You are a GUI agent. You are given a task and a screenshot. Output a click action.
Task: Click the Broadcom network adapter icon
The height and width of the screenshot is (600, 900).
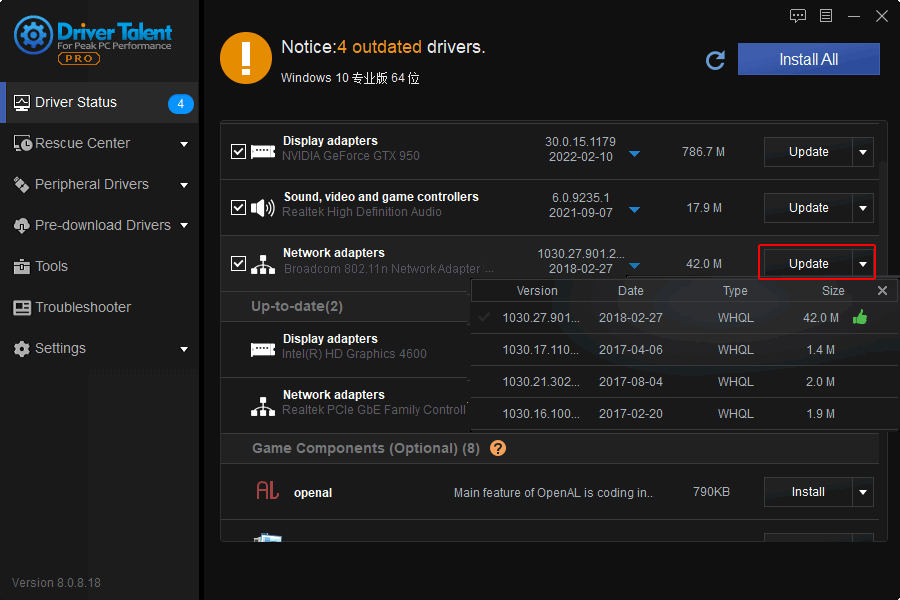pyautogui.click(x=263, y=264)
